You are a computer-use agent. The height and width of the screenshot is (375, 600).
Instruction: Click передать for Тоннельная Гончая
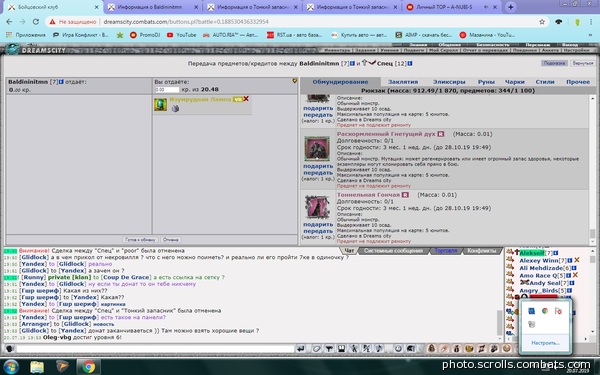pos(318,231)
